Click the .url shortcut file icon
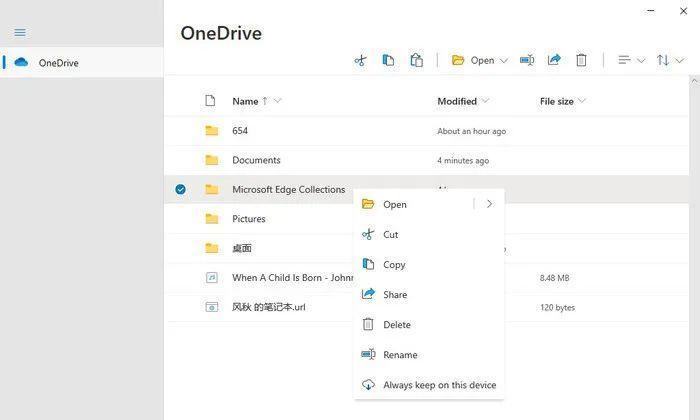 pyautogui.click(x=212, y=307)
